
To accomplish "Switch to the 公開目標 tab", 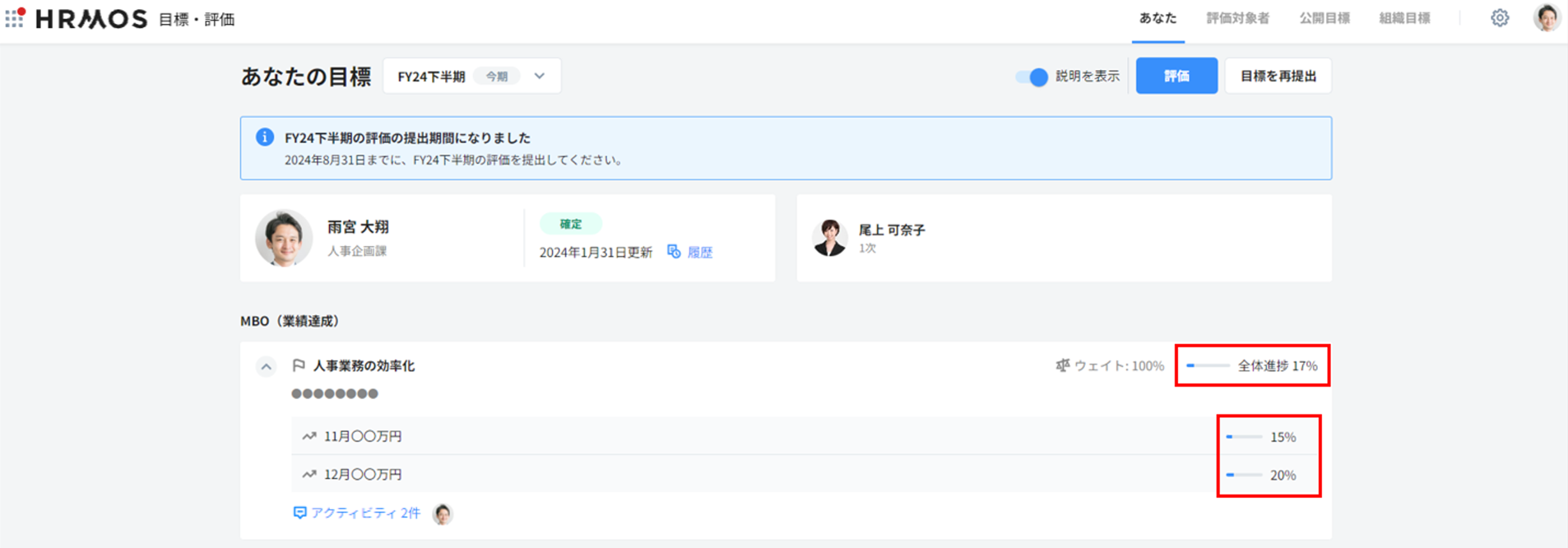I will click(x=1324, y=18).
